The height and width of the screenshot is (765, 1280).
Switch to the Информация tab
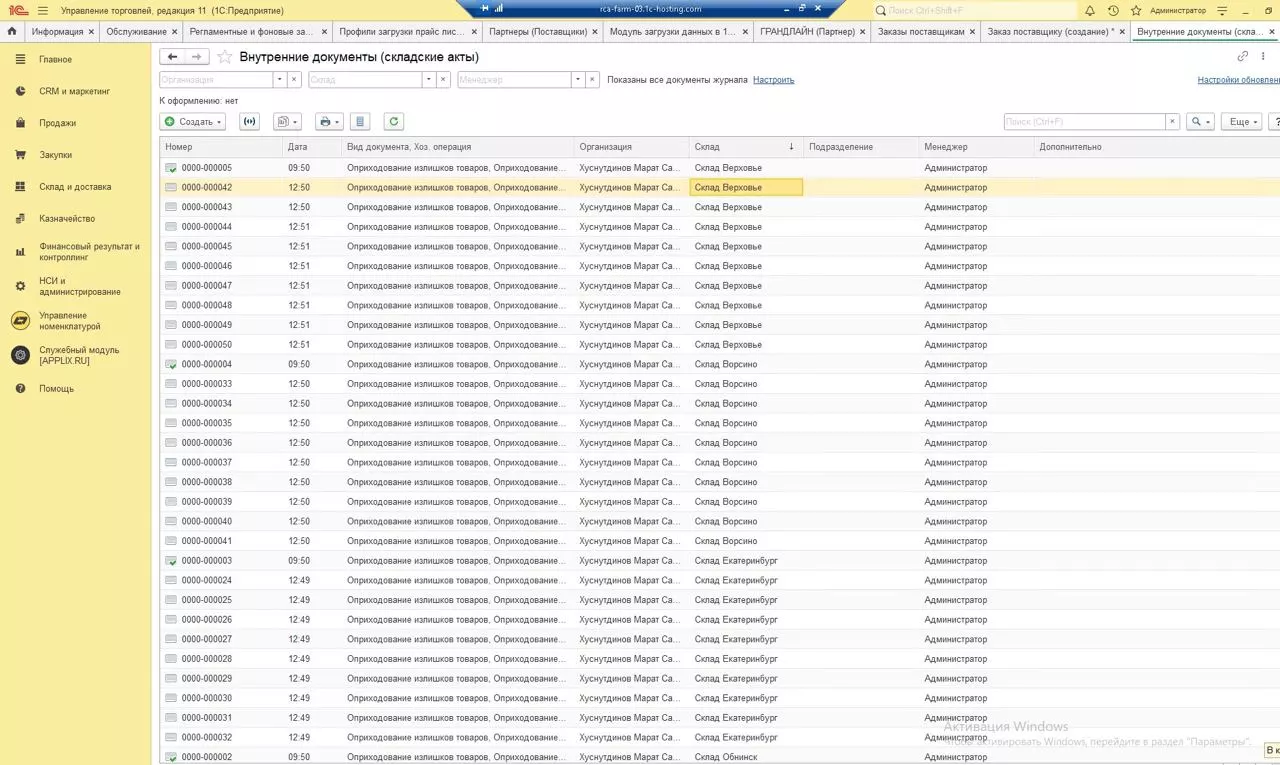(x=57, y=32)
